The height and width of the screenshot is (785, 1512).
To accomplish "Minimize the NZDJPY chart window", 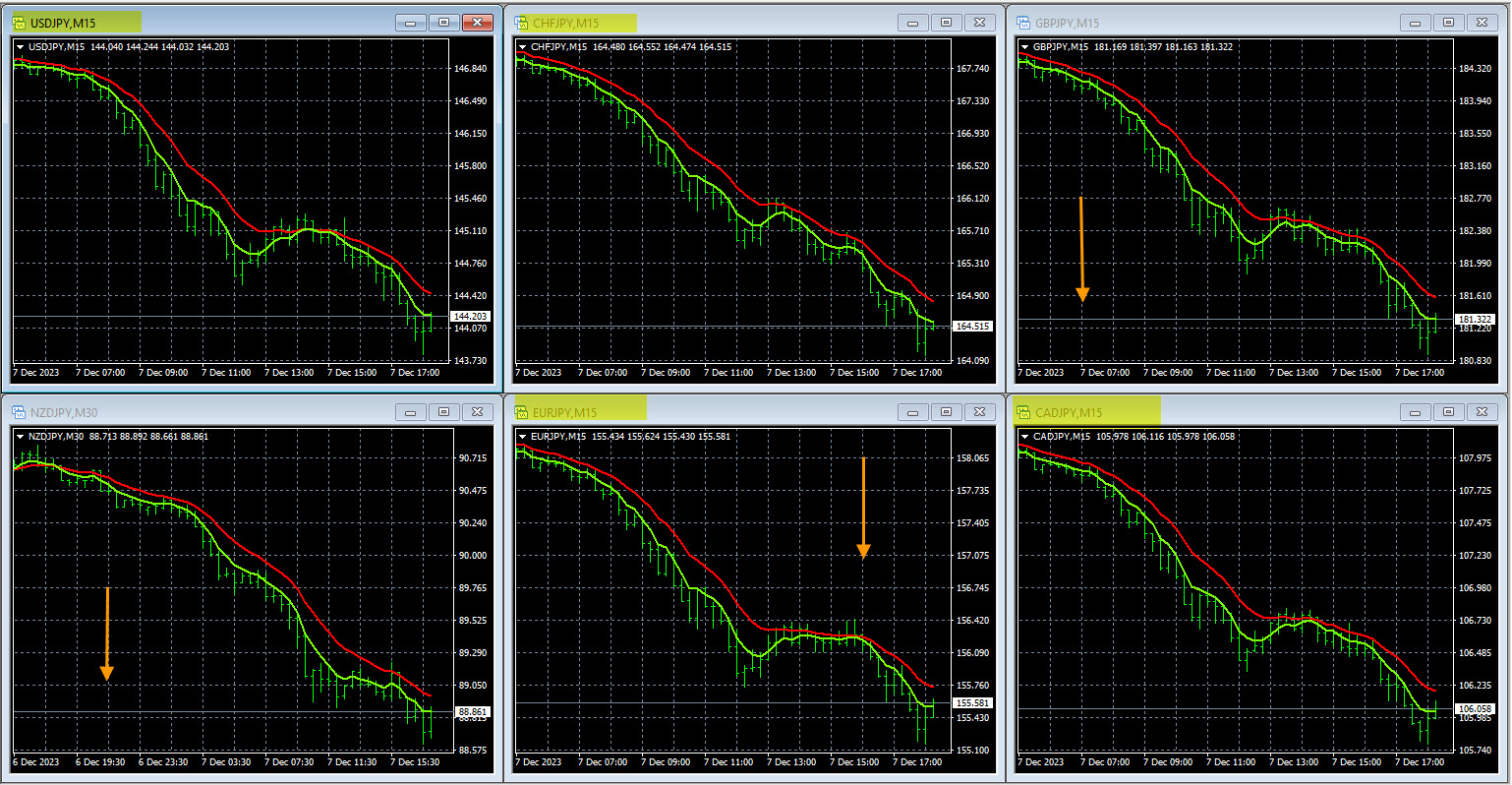I will click(410, 412).
